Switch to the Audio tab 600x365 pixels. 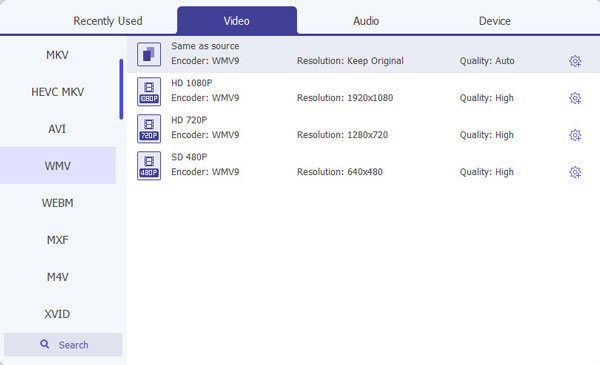tap(366, 21)
